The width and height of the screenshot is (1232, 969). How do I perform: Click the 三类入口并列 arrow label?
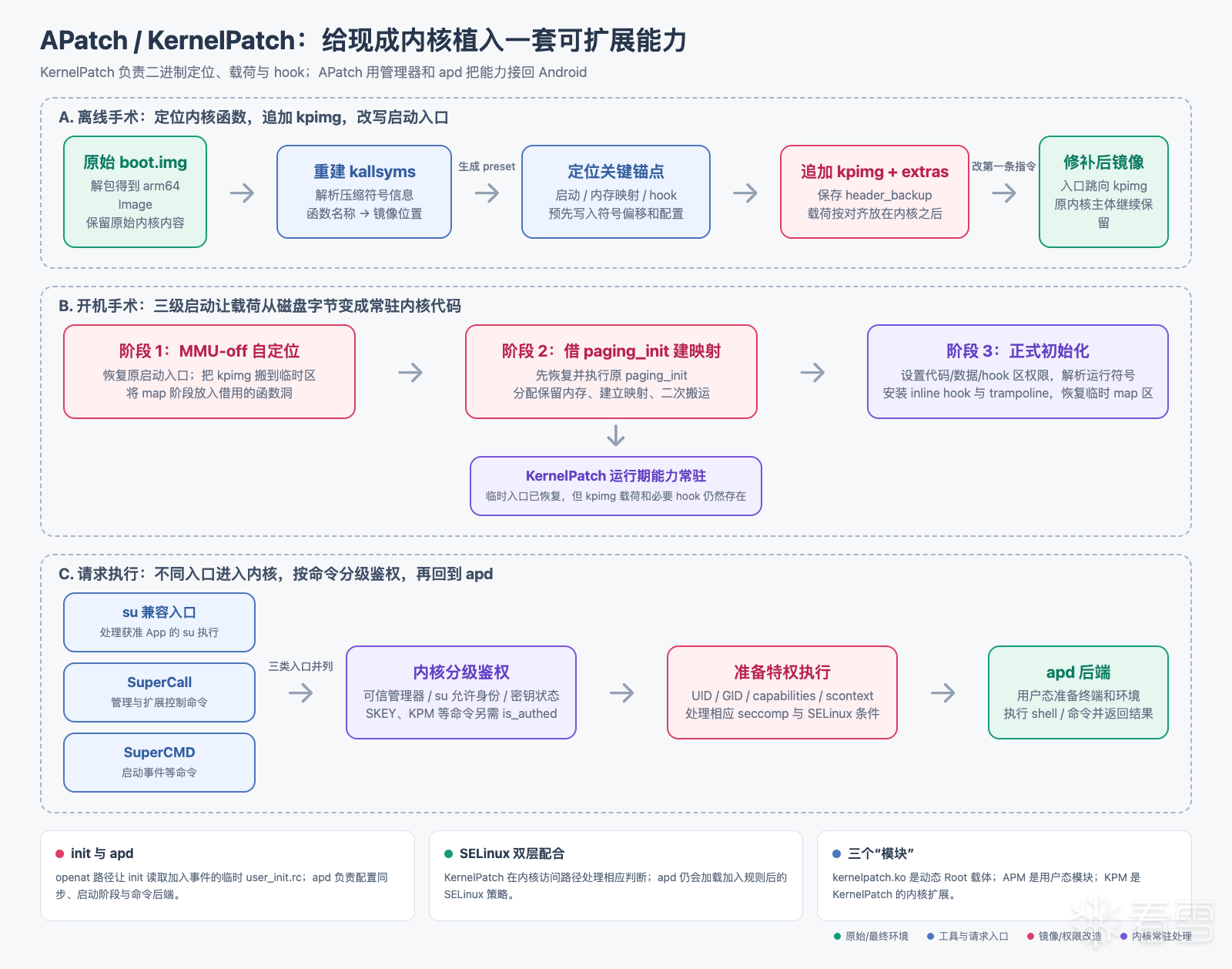(300, 666)
